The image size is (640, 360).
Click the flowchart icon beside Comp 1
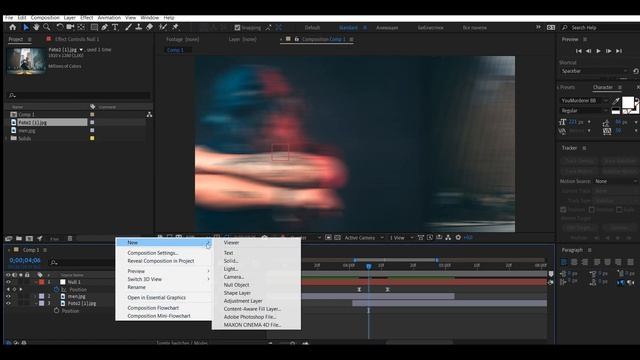pos(149,115)
